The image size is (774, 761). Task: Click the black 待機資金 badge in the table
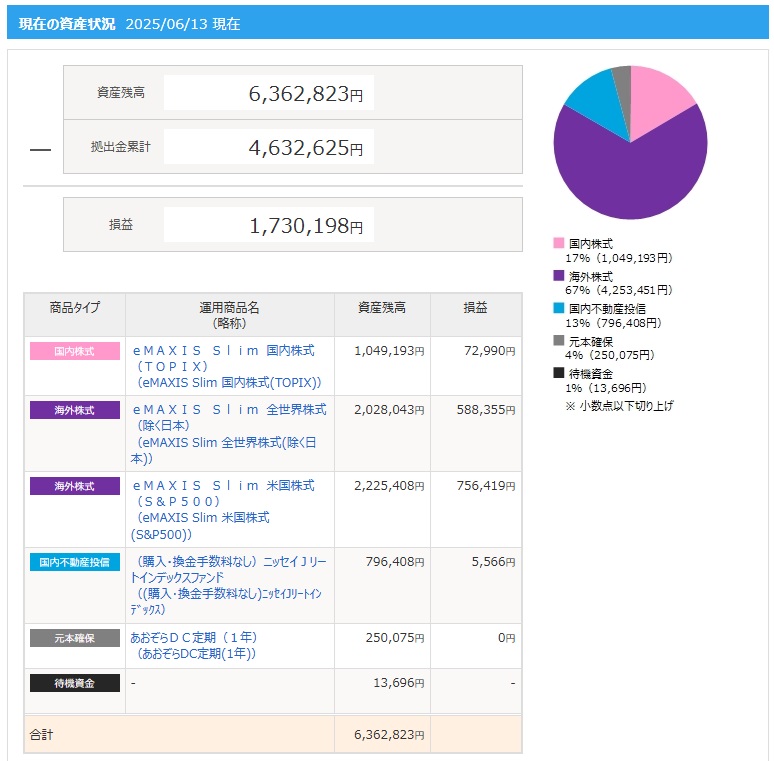[75, 683]
